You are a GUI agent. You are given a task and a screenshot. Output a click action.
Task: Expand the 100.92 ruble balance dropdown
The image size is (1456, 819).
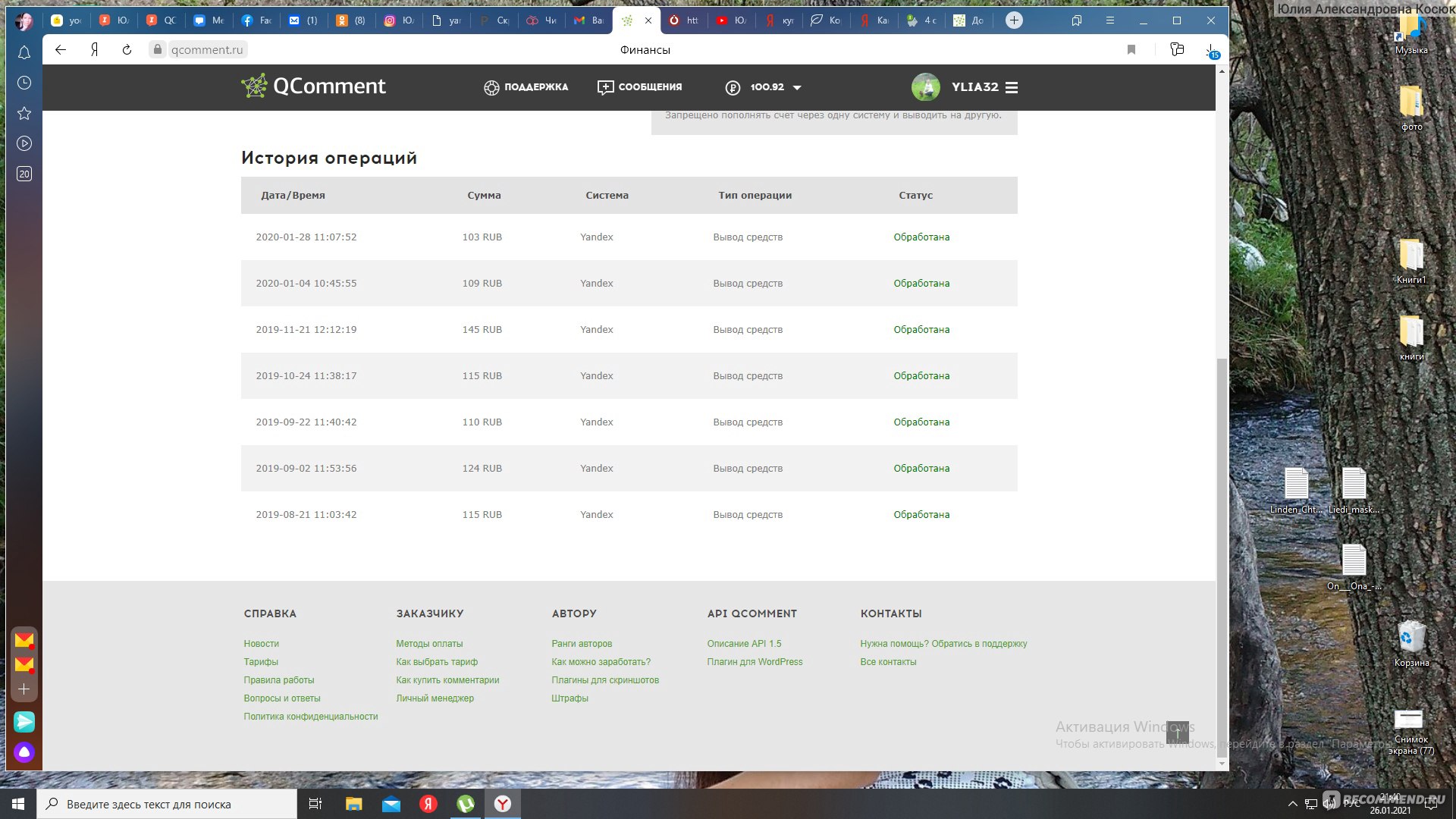[763, 87]
